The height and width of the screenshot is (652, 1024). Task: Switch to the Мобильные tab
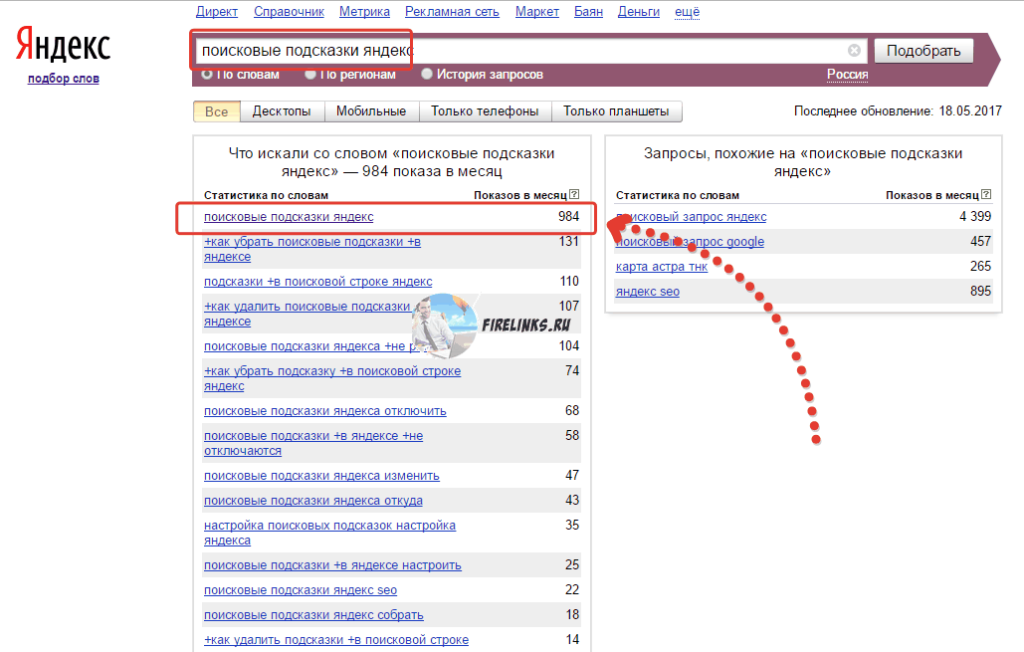371,112
